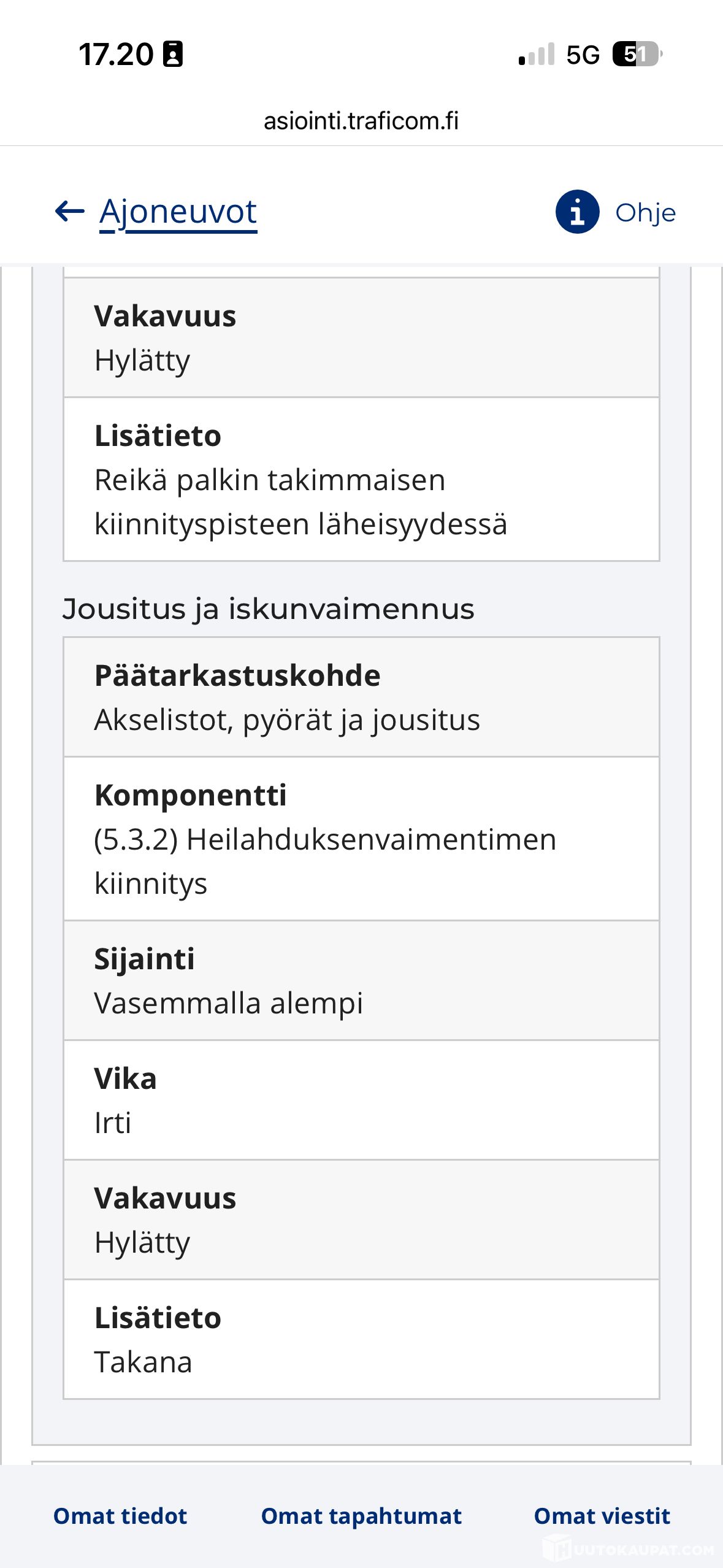
Task: Tap the browser address asiointi.traficom.fi
Action: (361, 121)
